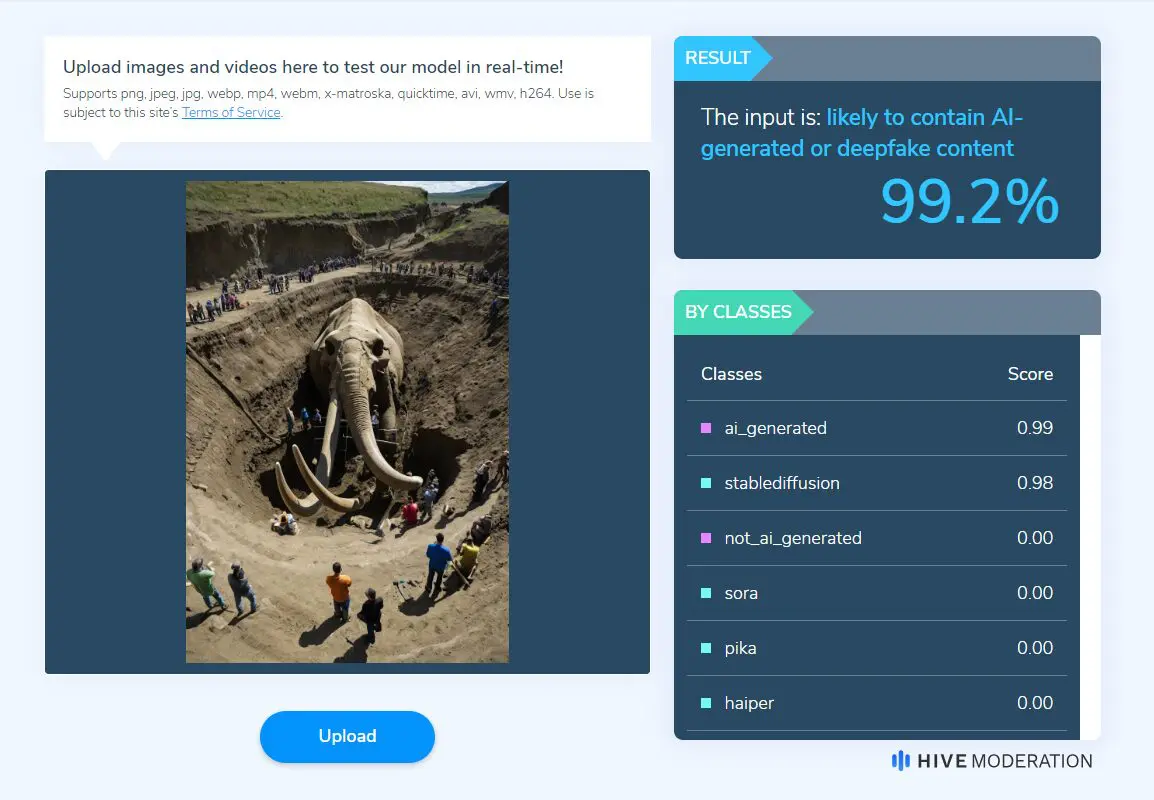Click the not_ai_generated class label
The width and height of the screenshot is (1154, 800).
[793, 538]
